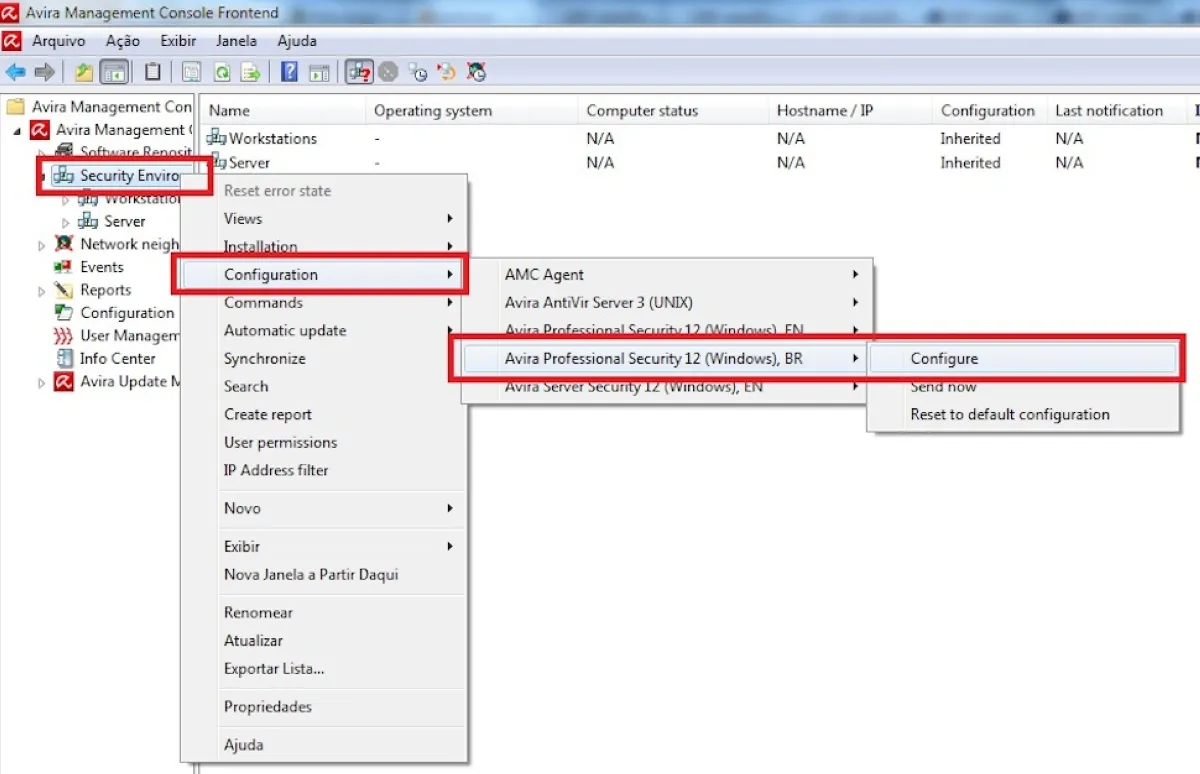Open the Janela menu

coord(236,41)
